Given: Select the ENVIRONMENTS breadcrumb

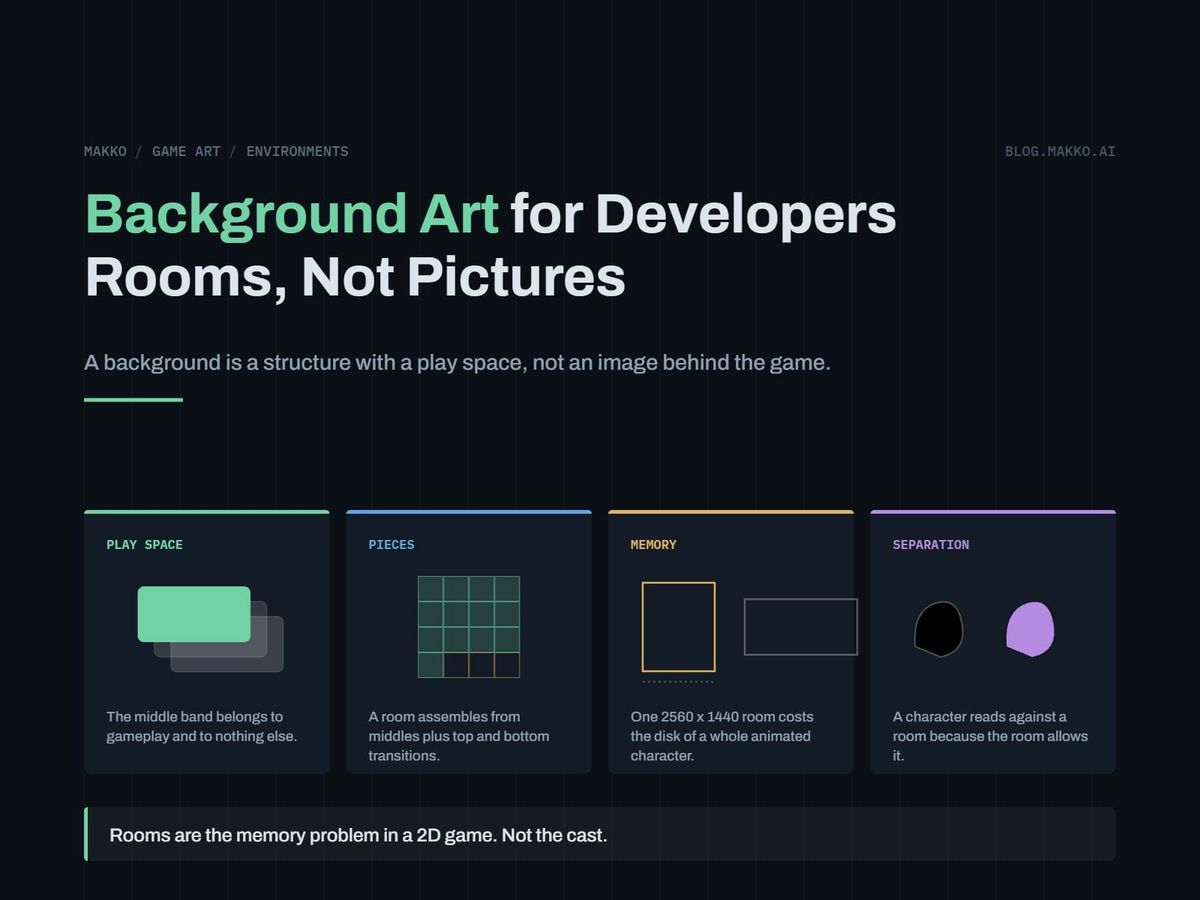Looking at the screenshot, I should pos(297,151).
